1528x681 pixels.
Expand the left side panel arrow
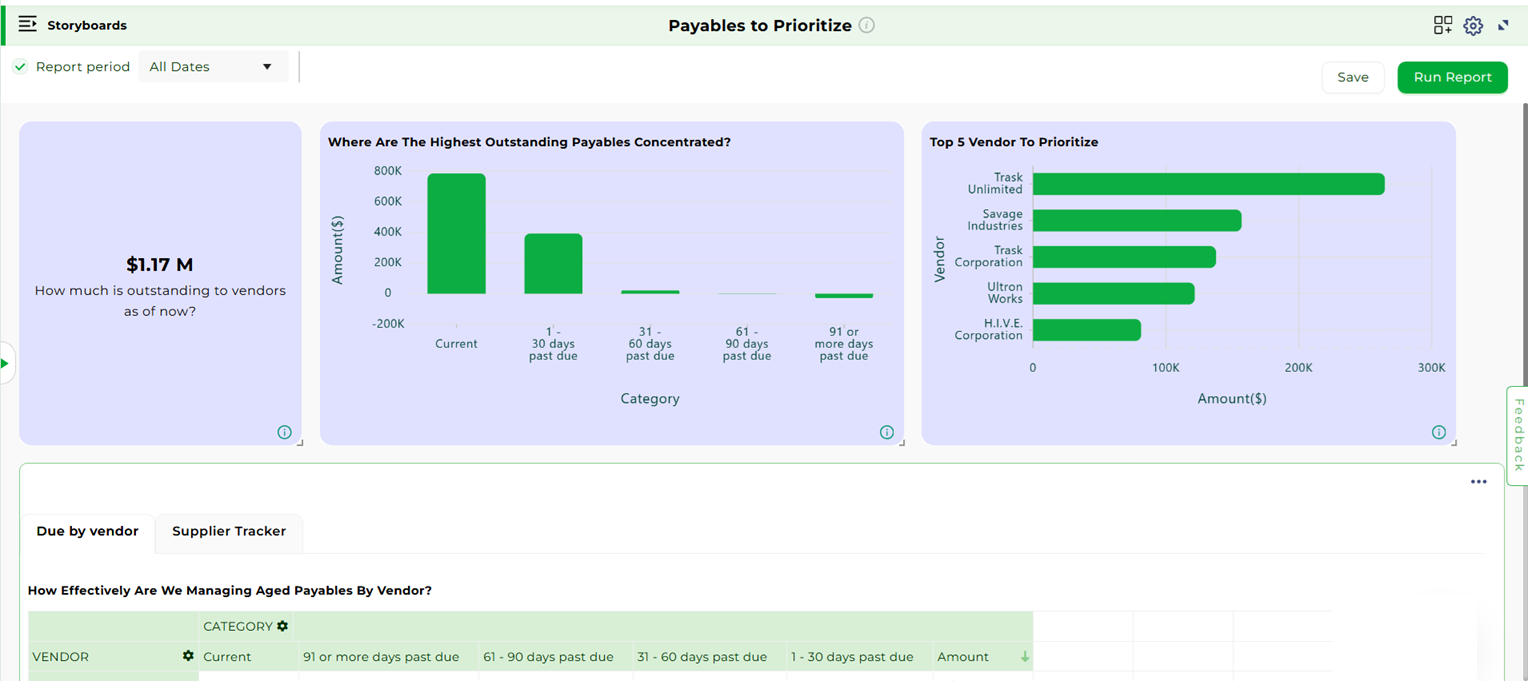pyautogui.click(x=5, y=363)
